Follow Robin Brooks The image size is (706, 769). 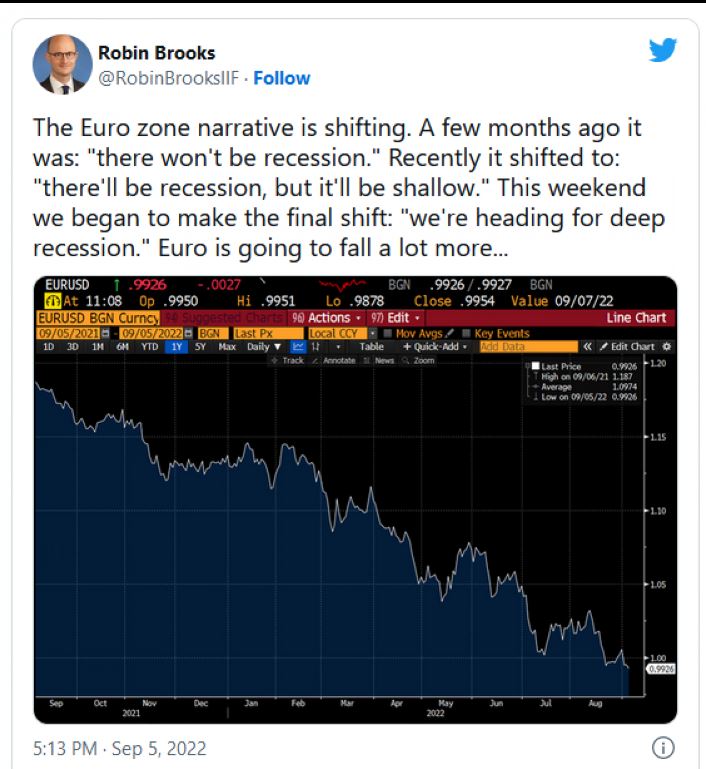(282, 78)
